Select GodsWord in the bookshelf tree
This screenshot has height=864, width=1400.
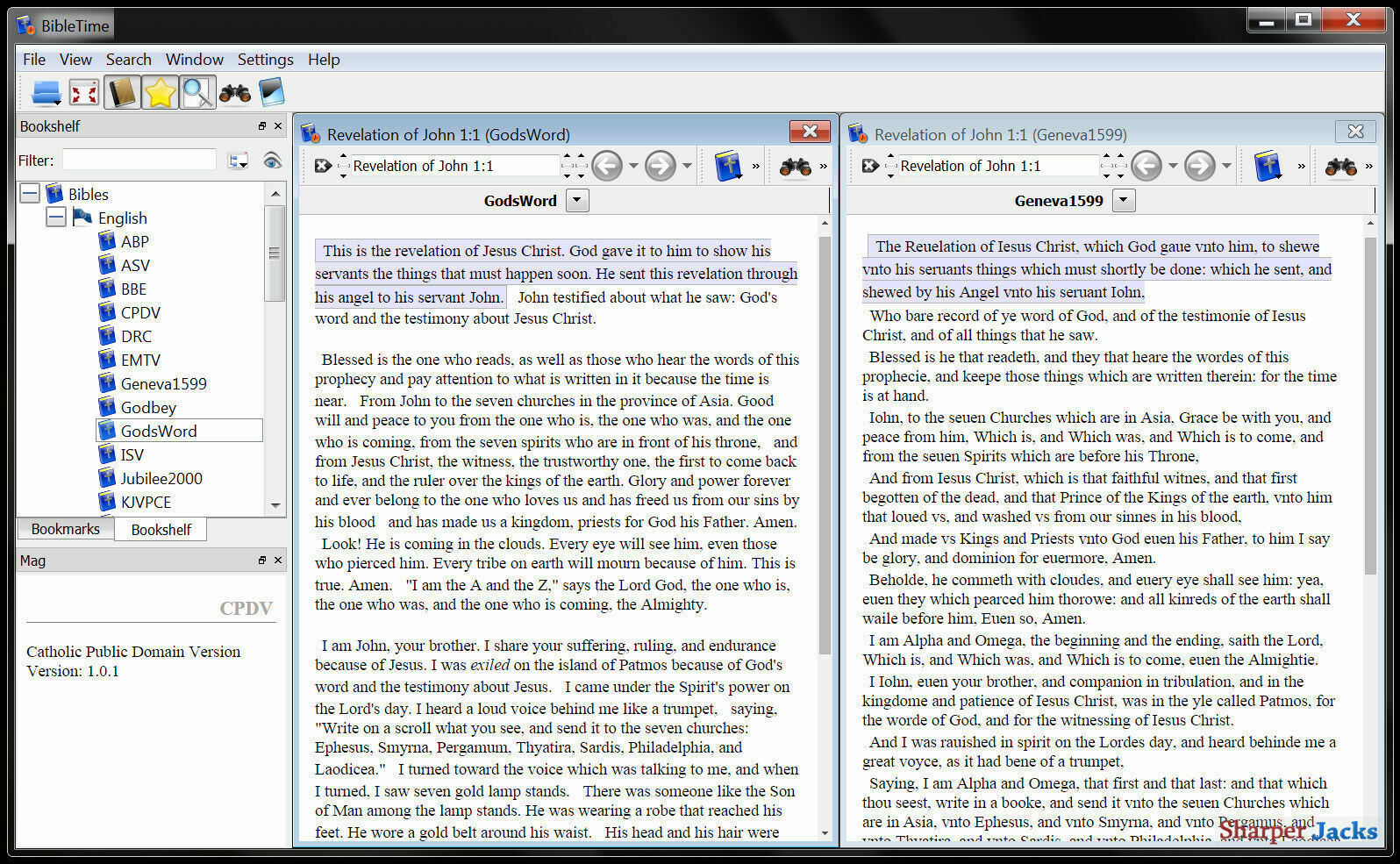[179, 431]
